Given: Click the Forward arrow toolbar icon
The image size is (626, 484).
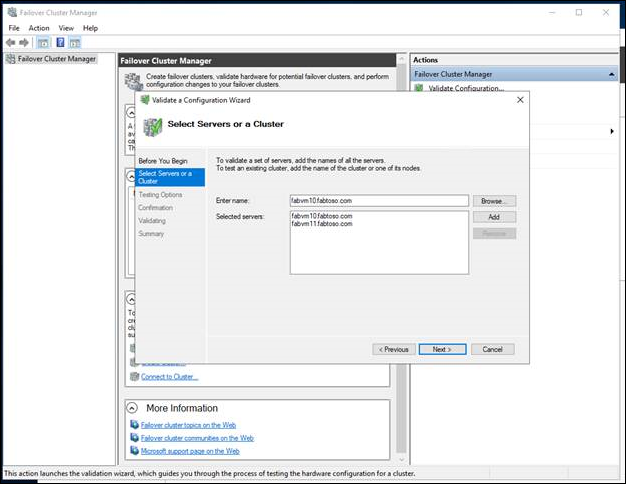Looking at the screenshot, I should (24, 42).
